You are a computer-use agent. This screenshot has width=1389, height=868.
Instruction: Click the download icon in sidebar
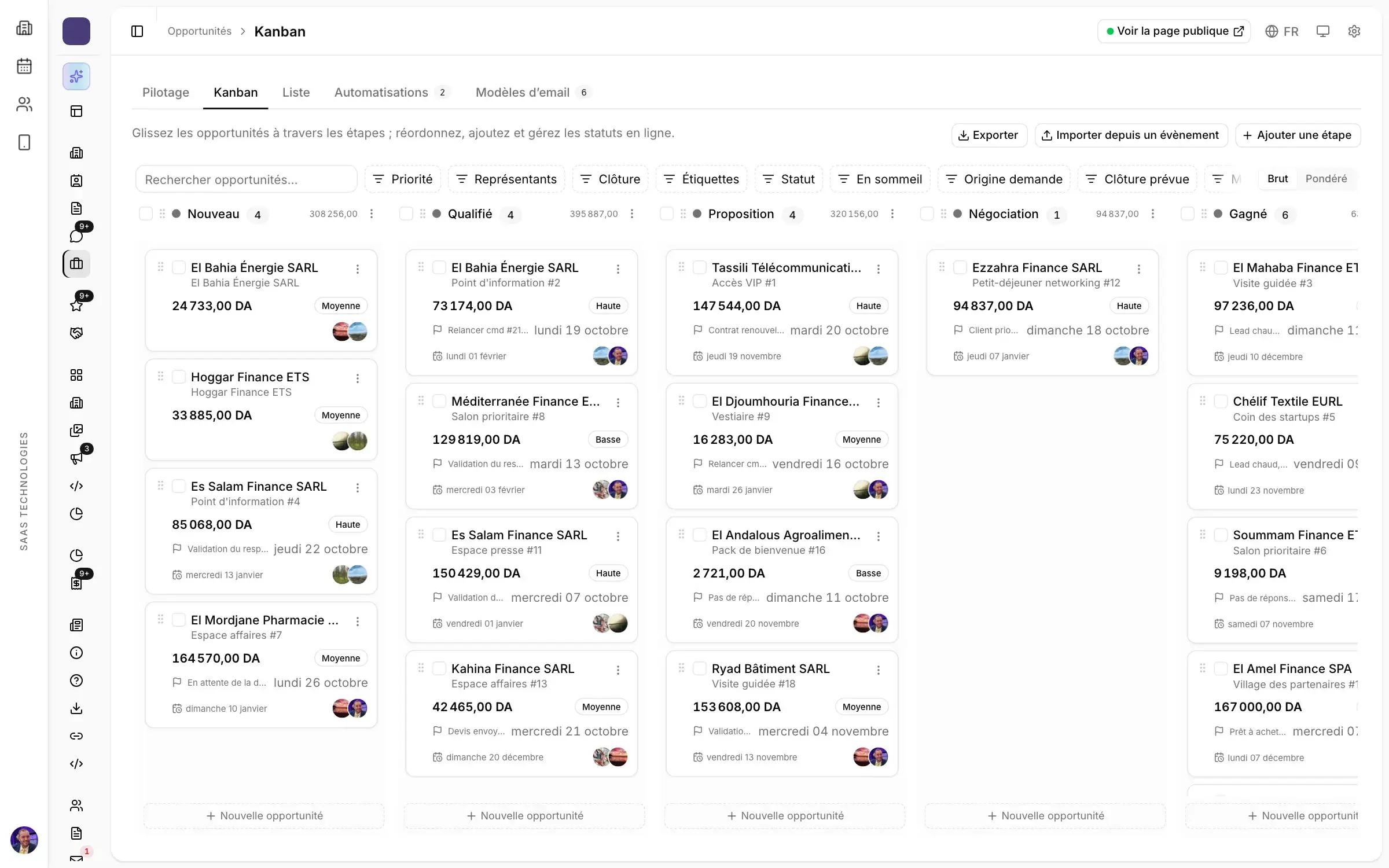76,708
